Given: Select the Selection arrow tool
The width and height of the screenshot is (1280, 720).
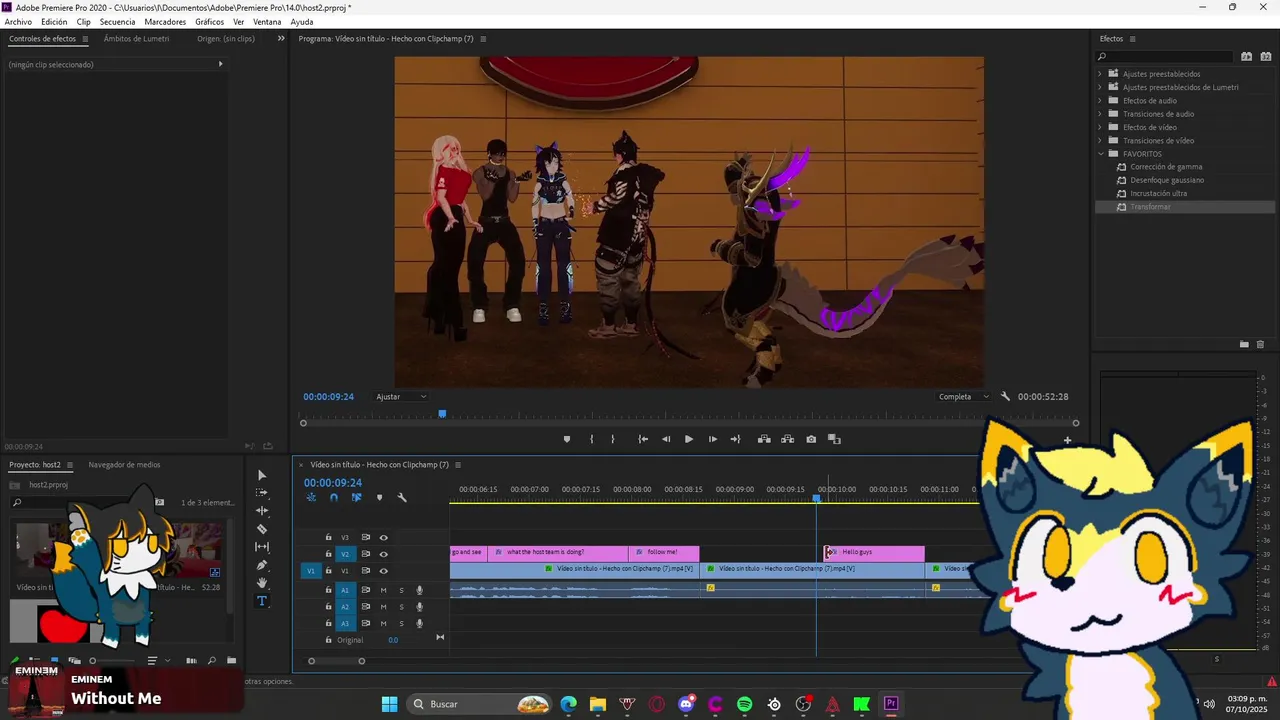Looking at the screenshot, I should (262, 475).
